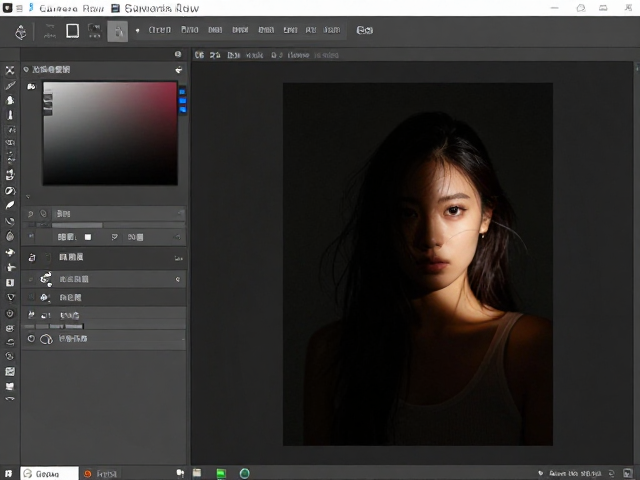Select the white square outline tool icon
Image resolution: width=640 pixels, height=480 pixels.
(73, 31)
